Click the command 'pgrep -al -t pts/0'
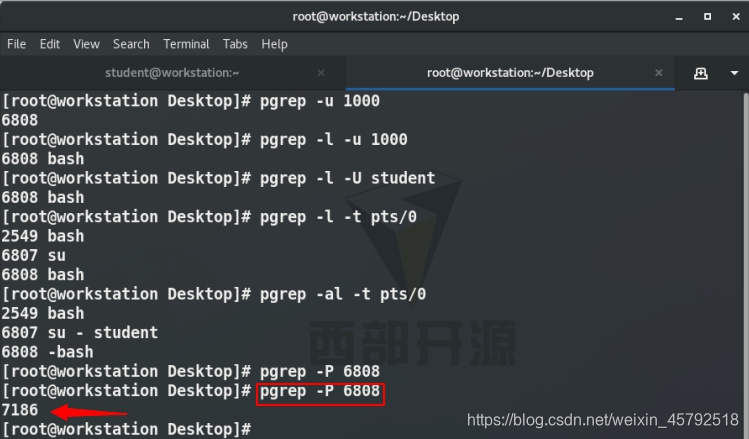 click(343, 294)
